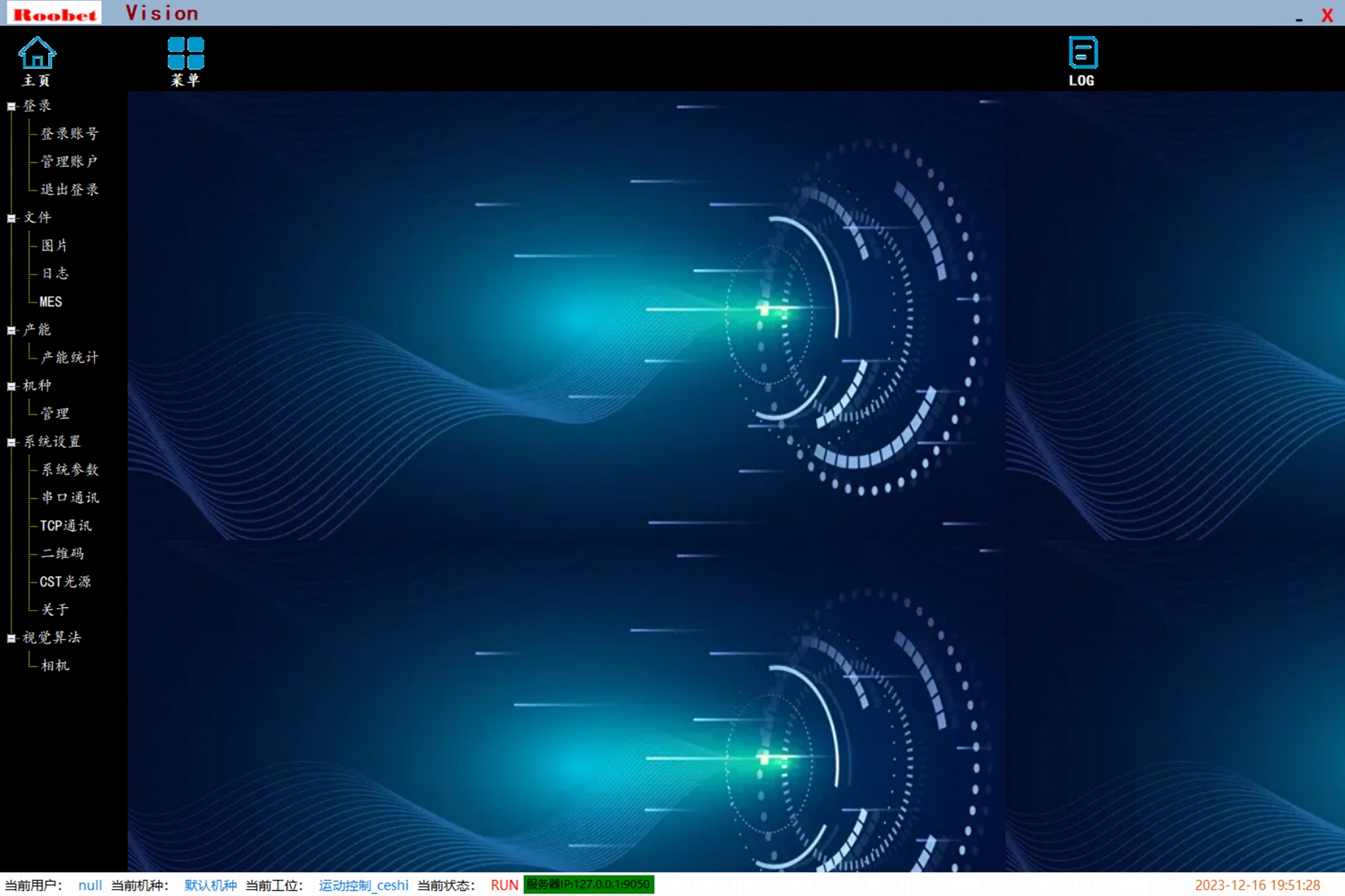Select 相机 under 视觉算法
Screen dimensions: 1345x896
[x=55, y=666]
